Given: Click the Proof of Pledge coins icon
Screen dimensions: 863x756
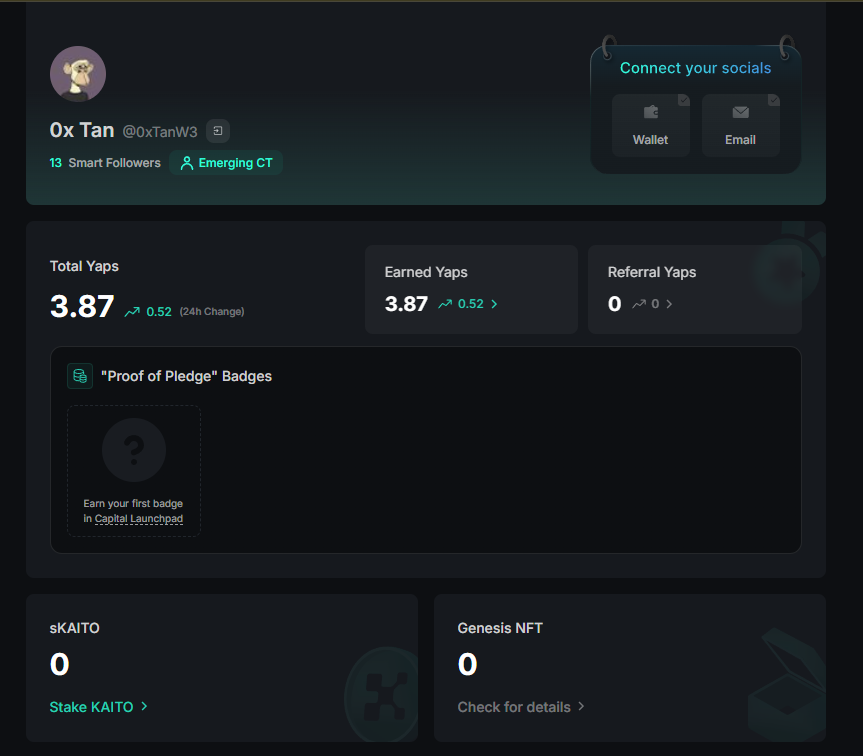Looking at the screenshot, I should (80, 376).
